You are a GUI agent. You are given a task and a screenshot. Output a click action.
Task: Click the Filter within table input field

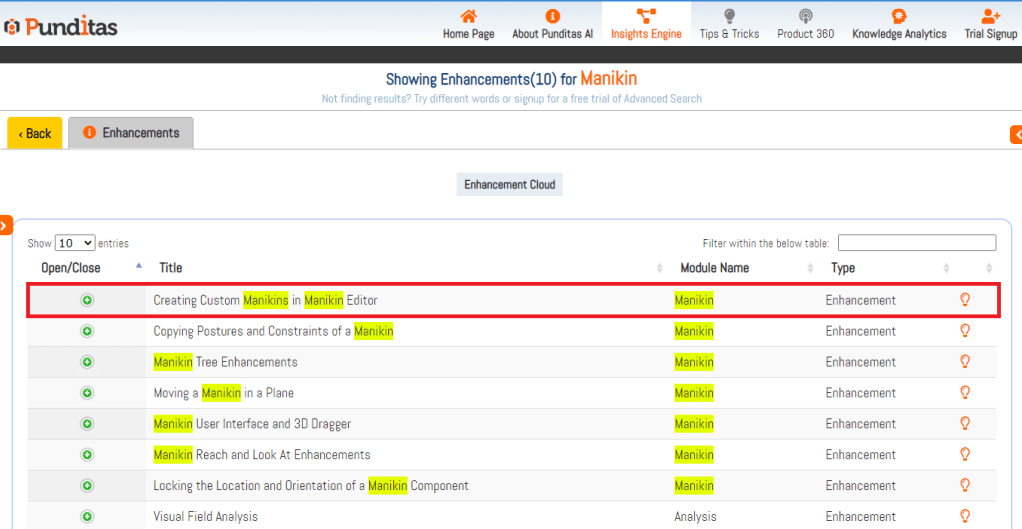click(916, 243)
